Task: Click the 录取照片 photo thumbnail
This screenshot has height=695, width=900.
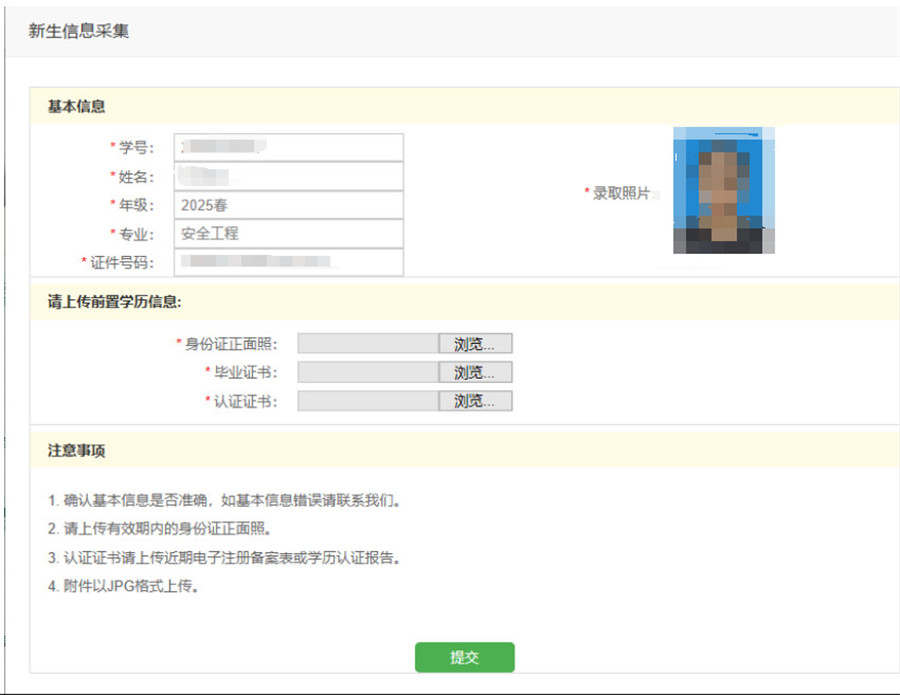Action: (724, 191)
